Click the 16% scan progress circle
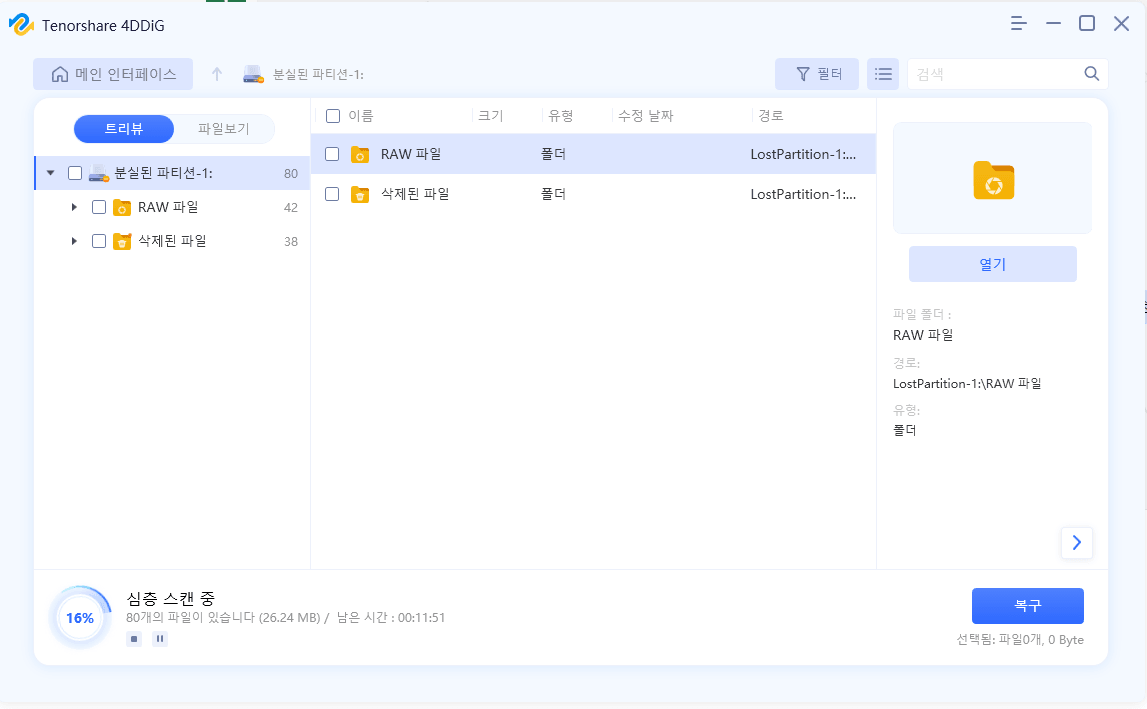 tap(80, 618)
